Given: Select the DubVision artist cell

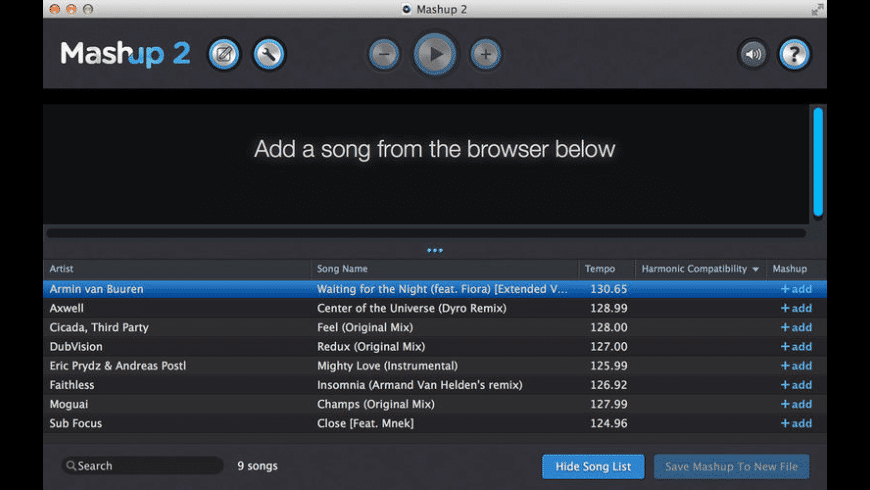Looking at the screenshot, I should coord(76,347).
